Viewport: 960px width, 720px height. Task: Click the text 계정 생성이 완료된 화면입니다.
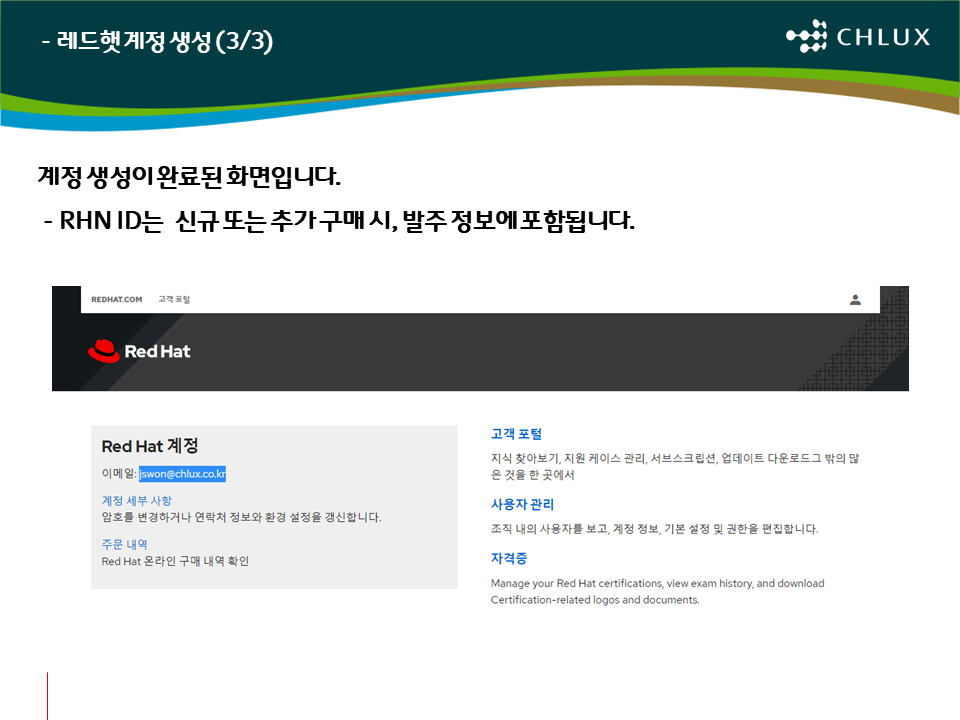point(189,176)
